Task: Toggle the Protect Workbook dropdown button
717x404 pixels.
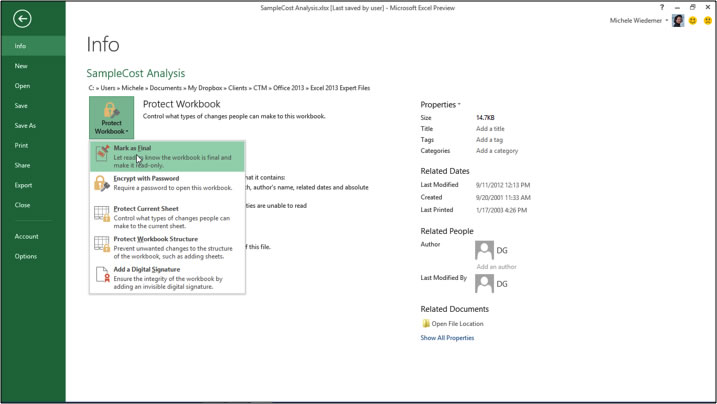Action: (x=111, y=118)
